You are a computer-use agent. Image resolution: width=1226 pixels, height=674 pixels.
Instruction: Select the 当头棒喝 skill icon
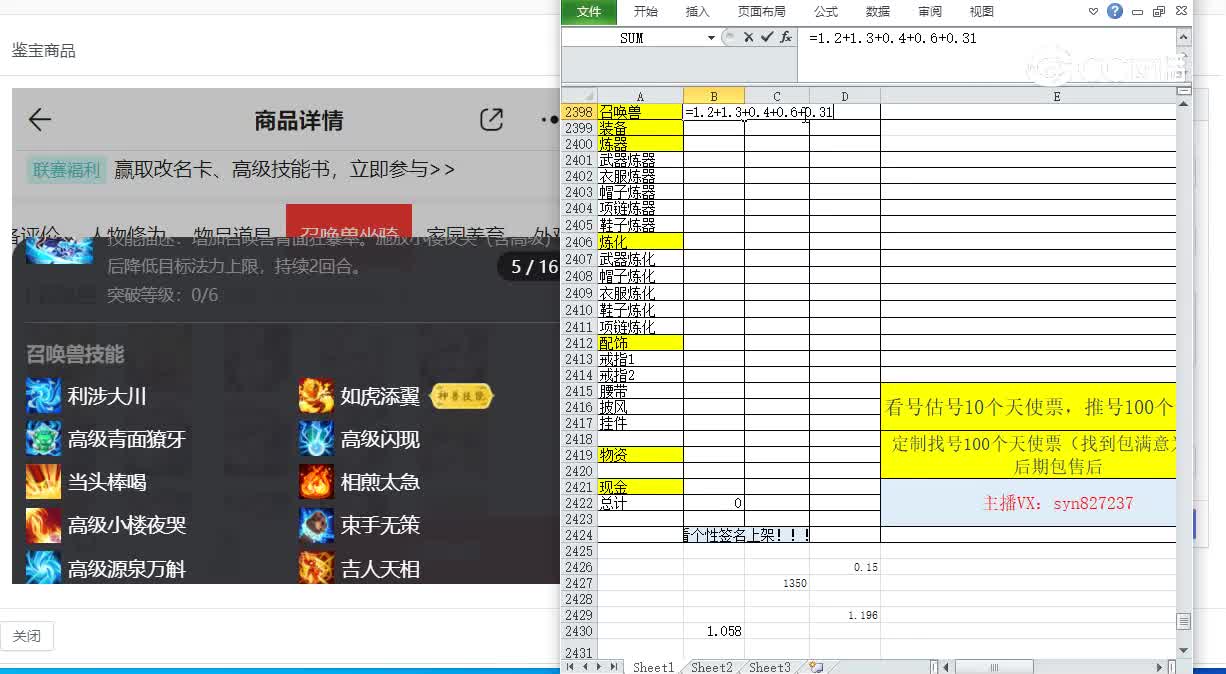tap(44, 482)
